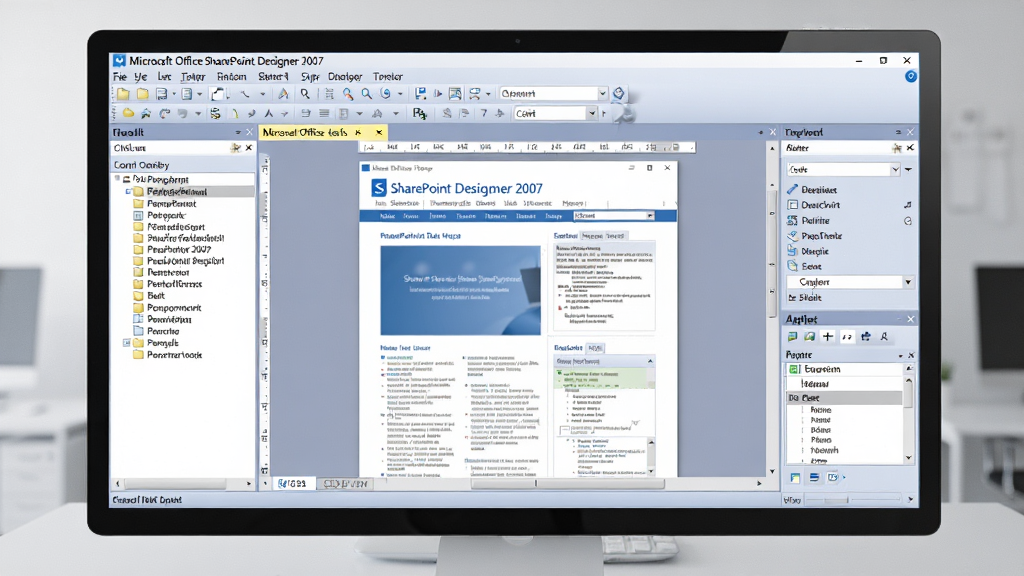Image resolution: width=1024 pixels, height=576 pixels.
Task: Open the Cnth dropdown in right panel
Action: point(895,170)
